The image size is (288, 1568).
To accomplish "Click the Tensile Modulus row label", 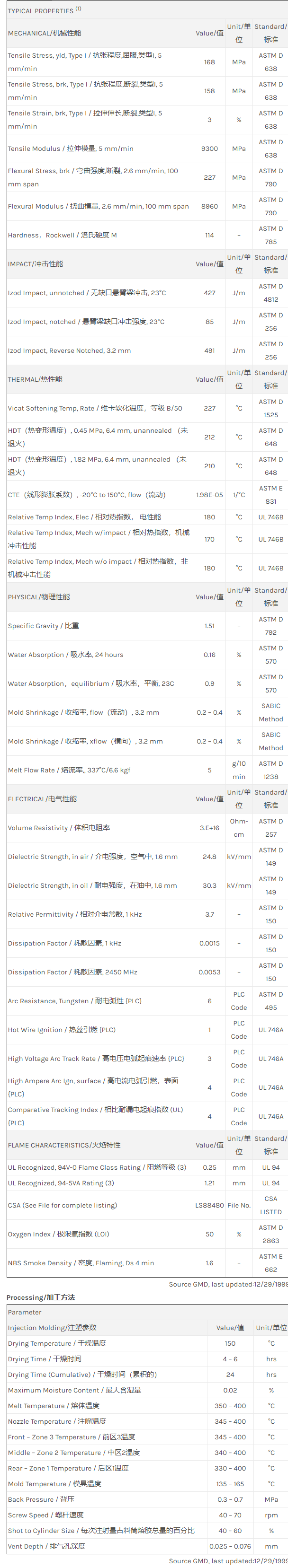I will pyautogui.click(x=70, y=149).
